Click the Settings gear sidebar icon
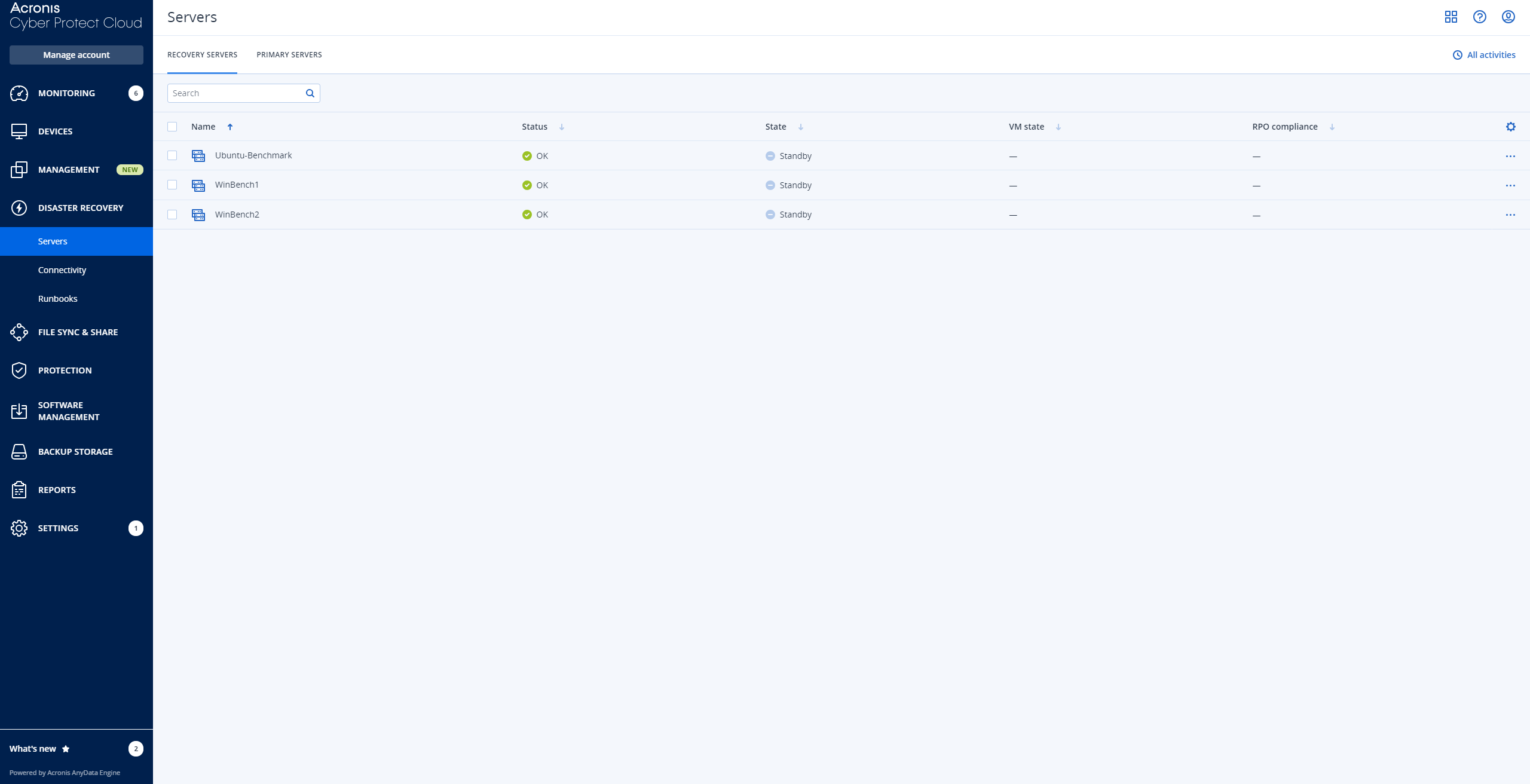The width and height of the screenshot is (1530, 784). (x=19, y=528)
